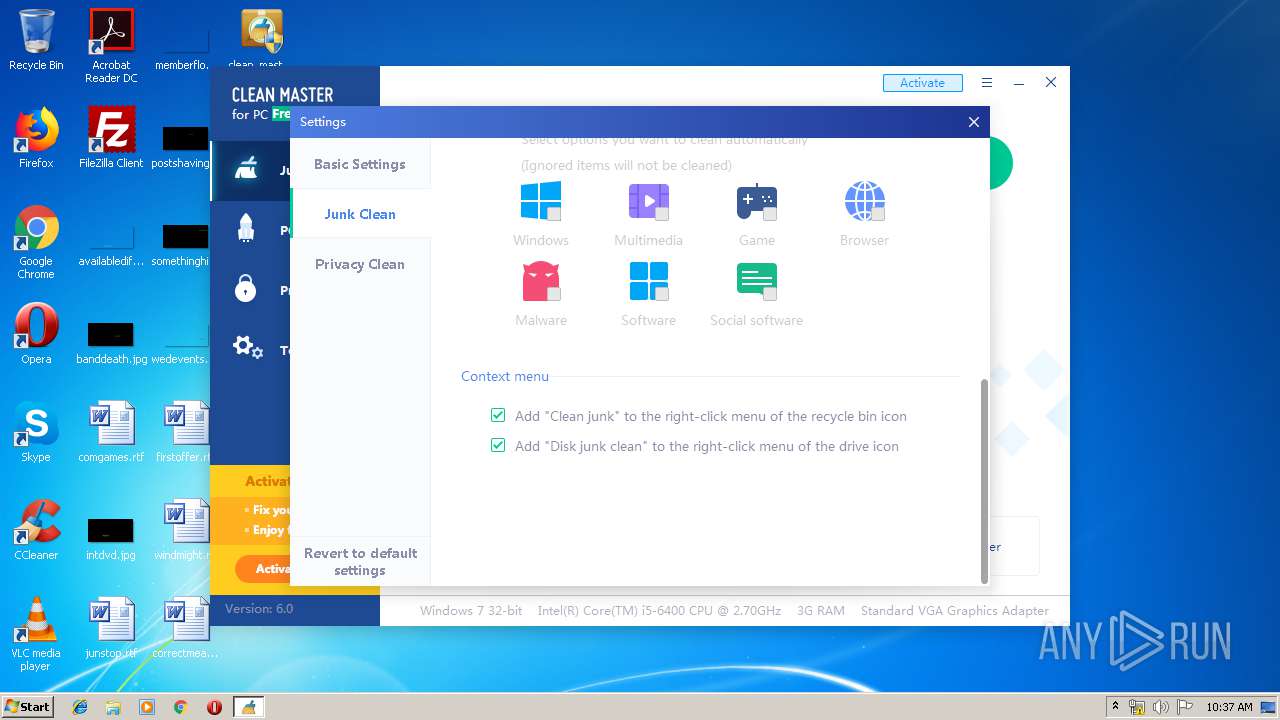The height and width of the screenshot is (720, 1280).
Task: Toggle Malware auto-clean checkbox
Action: point(553,294)
